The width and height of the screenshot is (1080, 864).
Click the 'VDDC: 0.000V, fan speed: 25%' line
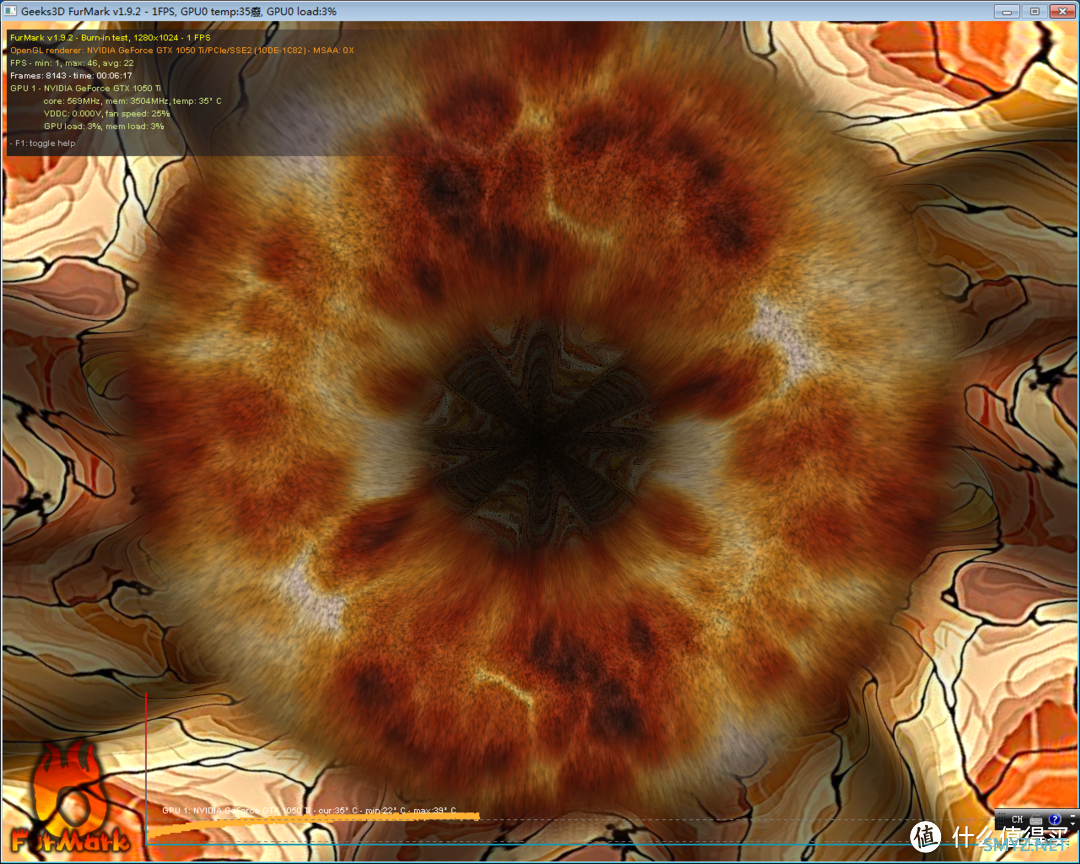point(107,114)
